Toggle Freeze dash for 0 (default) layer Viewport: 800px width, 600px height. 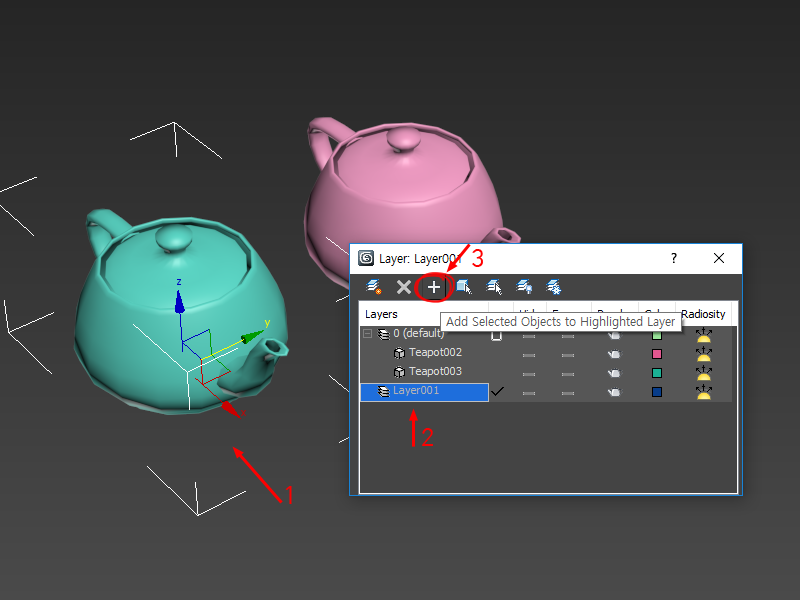pos(568,336)
